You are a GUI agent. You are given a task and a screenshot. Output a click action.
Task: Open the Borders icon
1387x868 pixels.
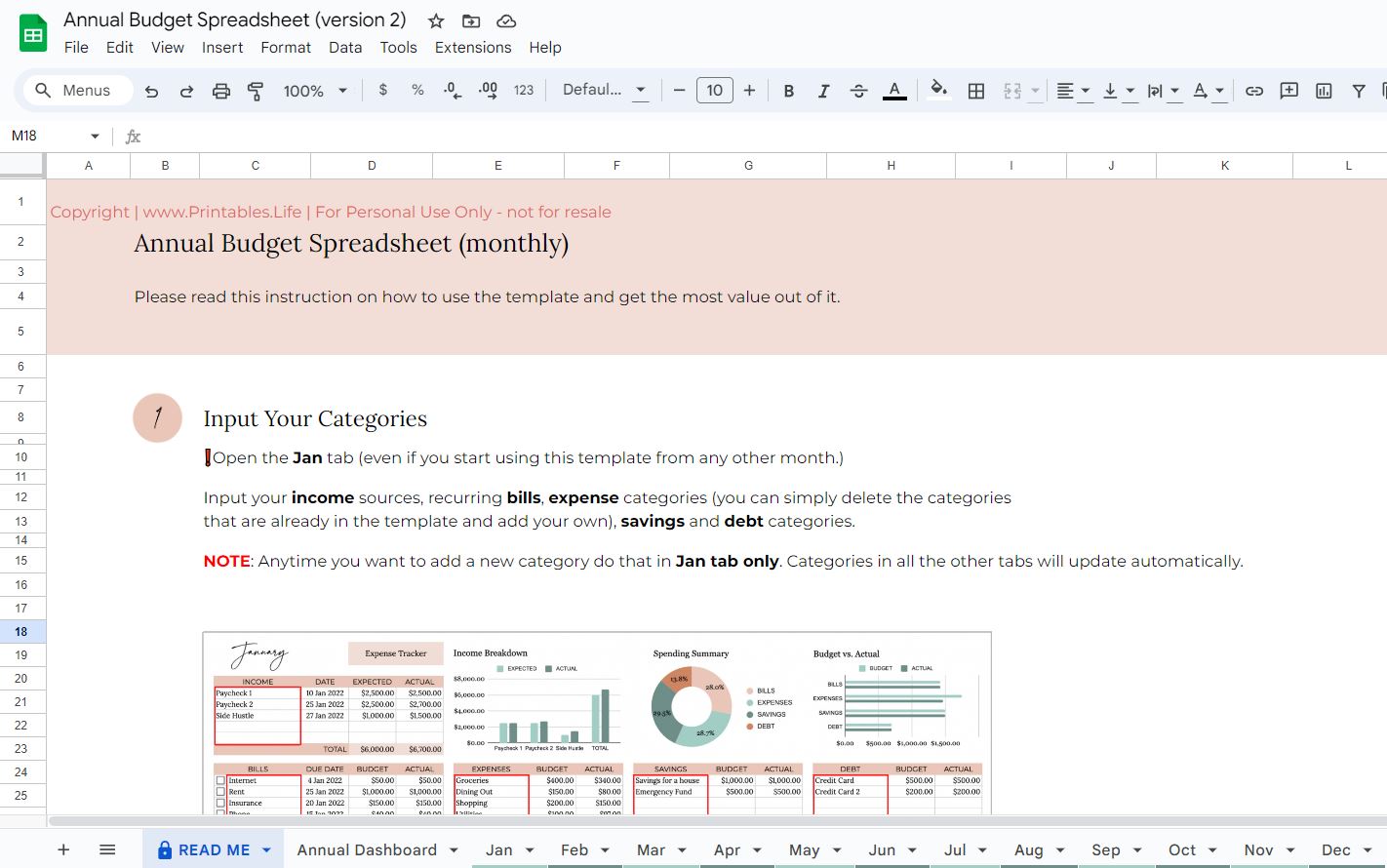coord(976,90)
